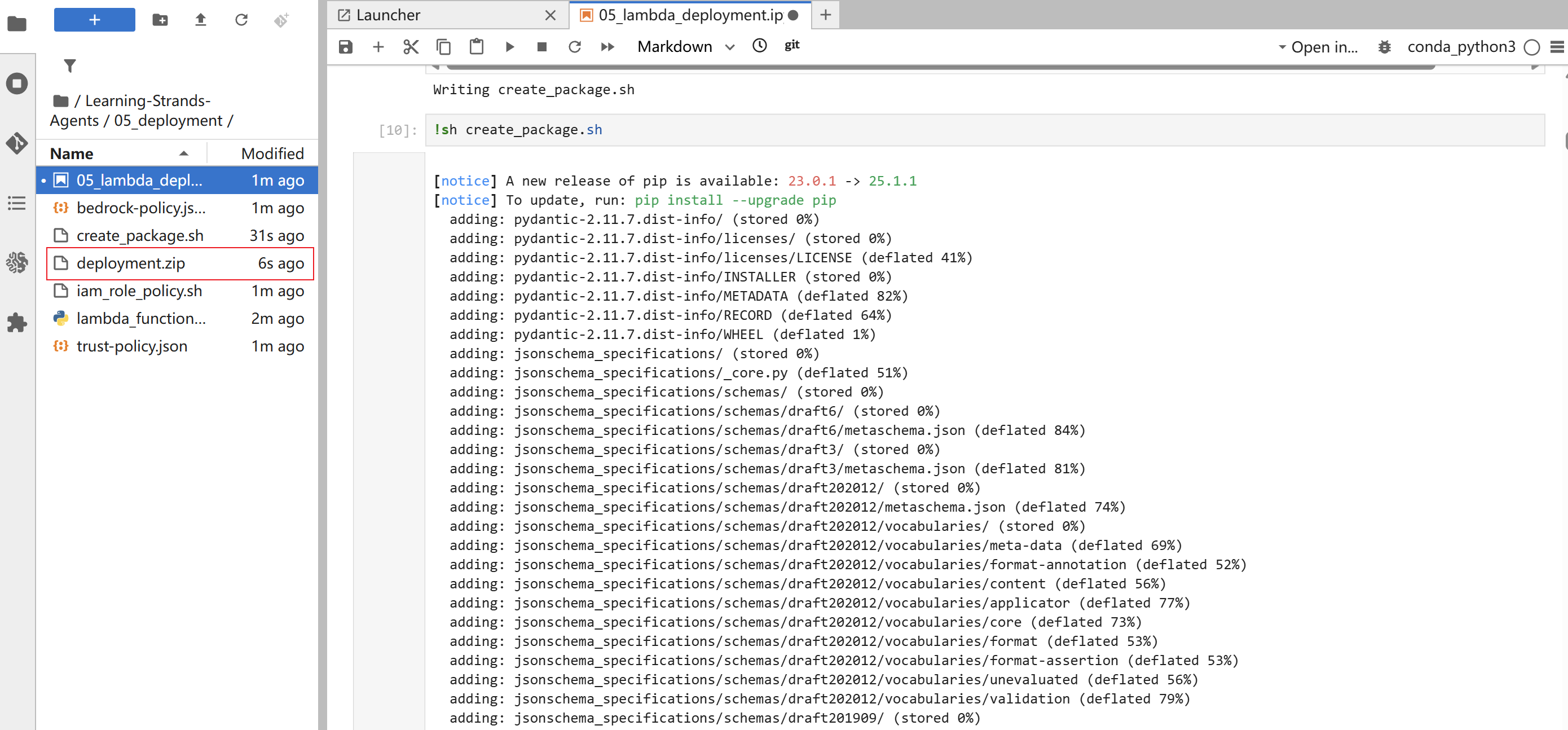1568x730 pixels.
Task: Expand the Open in... dropdown
Action: pyautogui.click(x=1319, y=47)
